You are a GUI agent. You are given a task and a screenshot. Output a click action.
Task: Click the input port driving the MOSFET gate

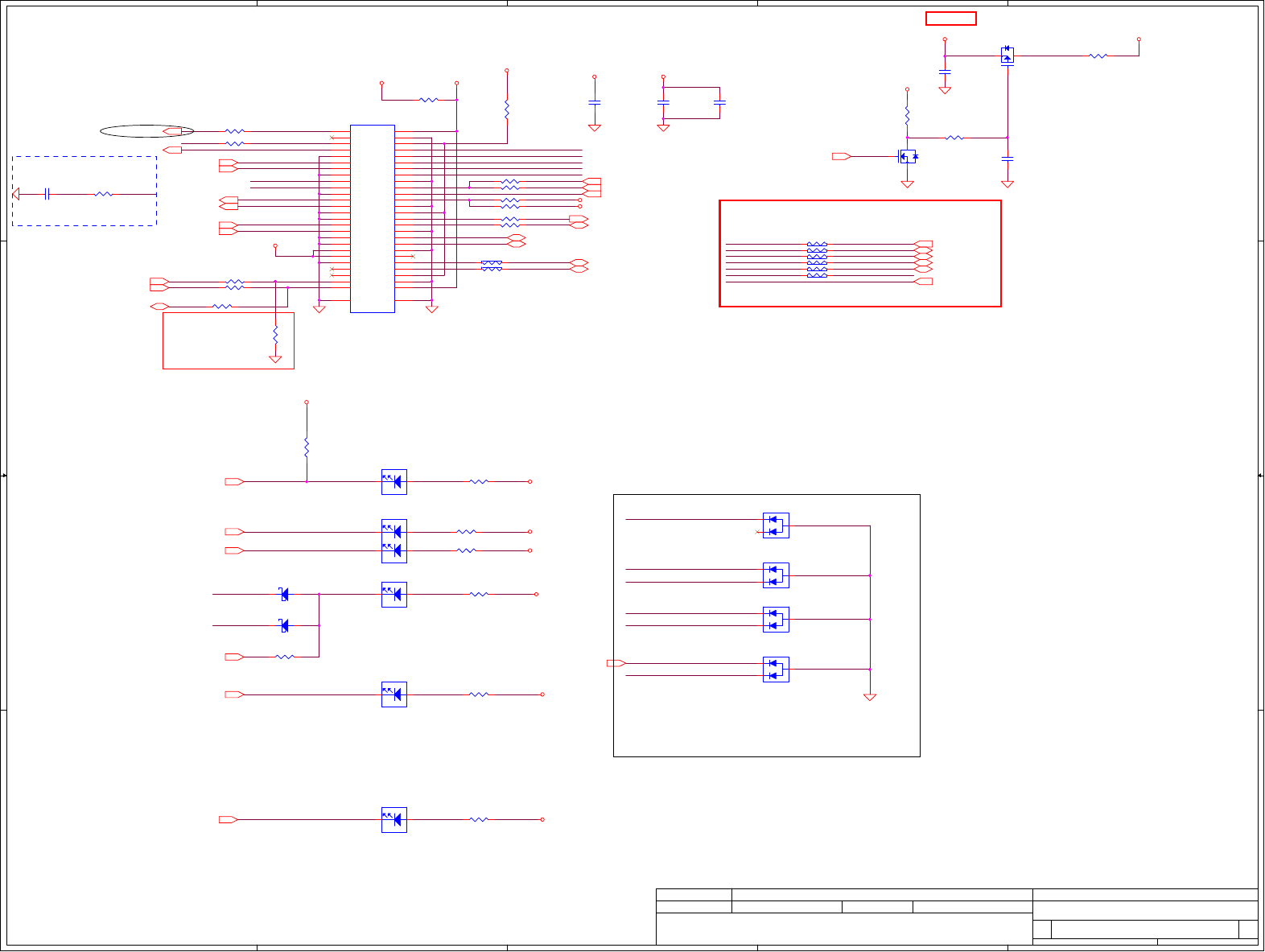pos(842,156)
